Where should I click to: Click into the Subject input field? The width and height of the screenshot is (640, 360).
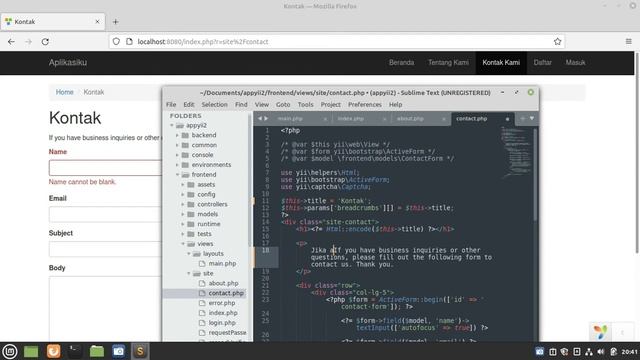(105, 249)
